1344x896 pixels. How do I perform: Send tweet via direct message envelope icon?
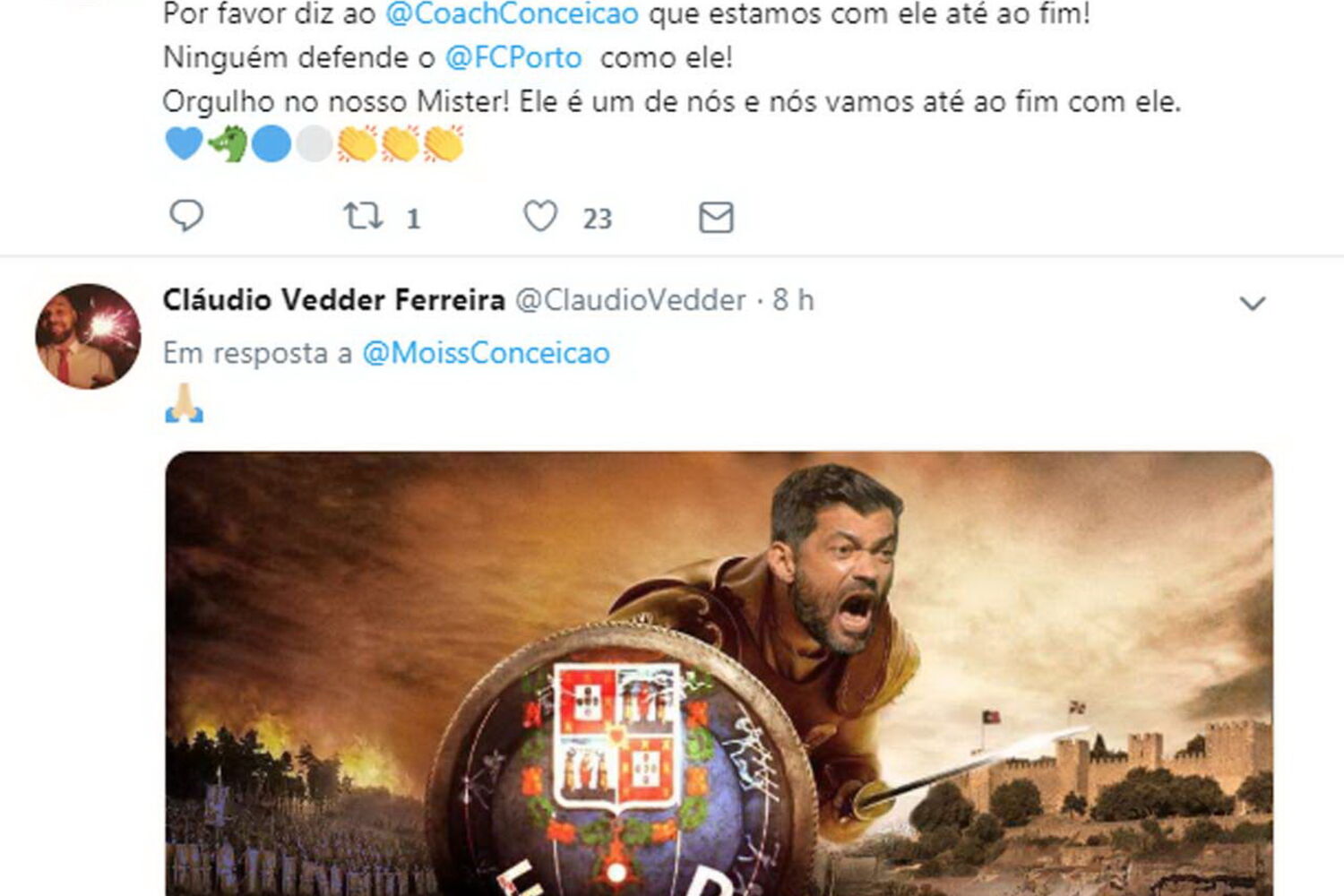[x=716, y=217]
